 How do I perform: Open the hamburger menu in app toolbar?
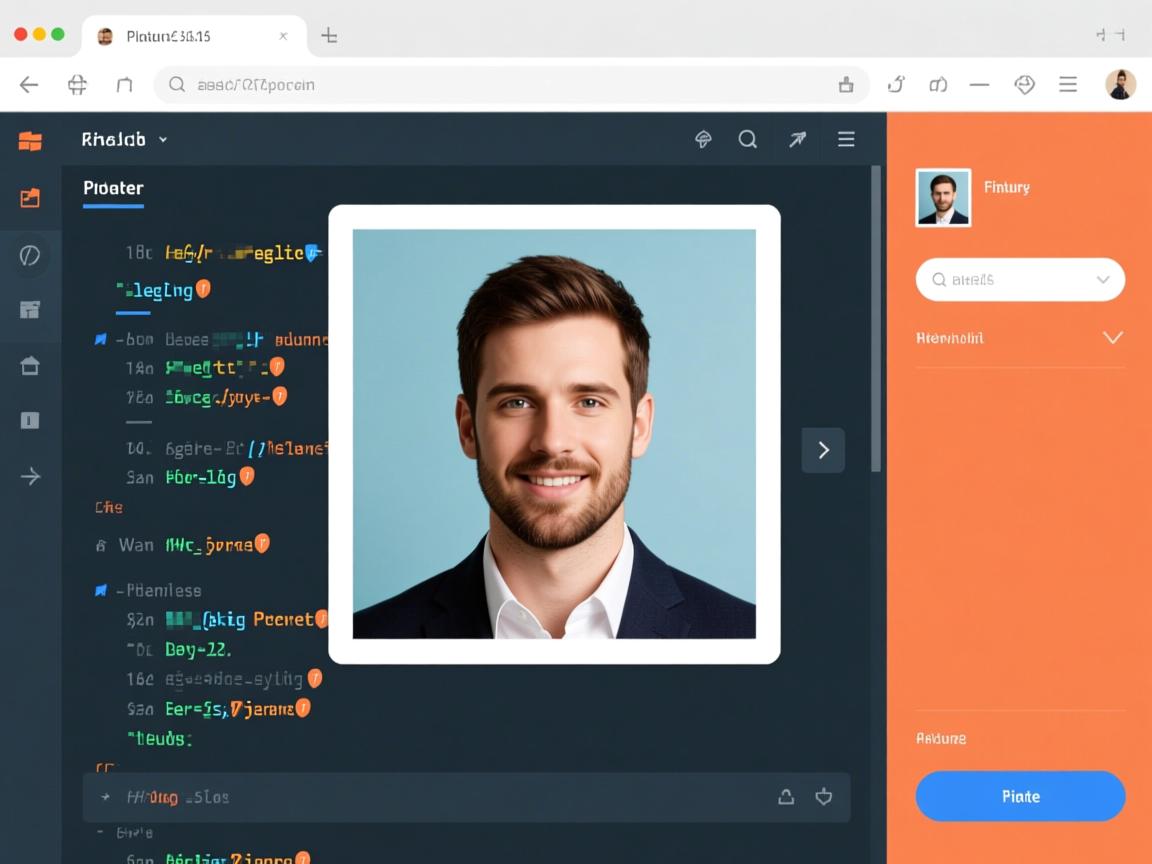[x=846, y=140]
